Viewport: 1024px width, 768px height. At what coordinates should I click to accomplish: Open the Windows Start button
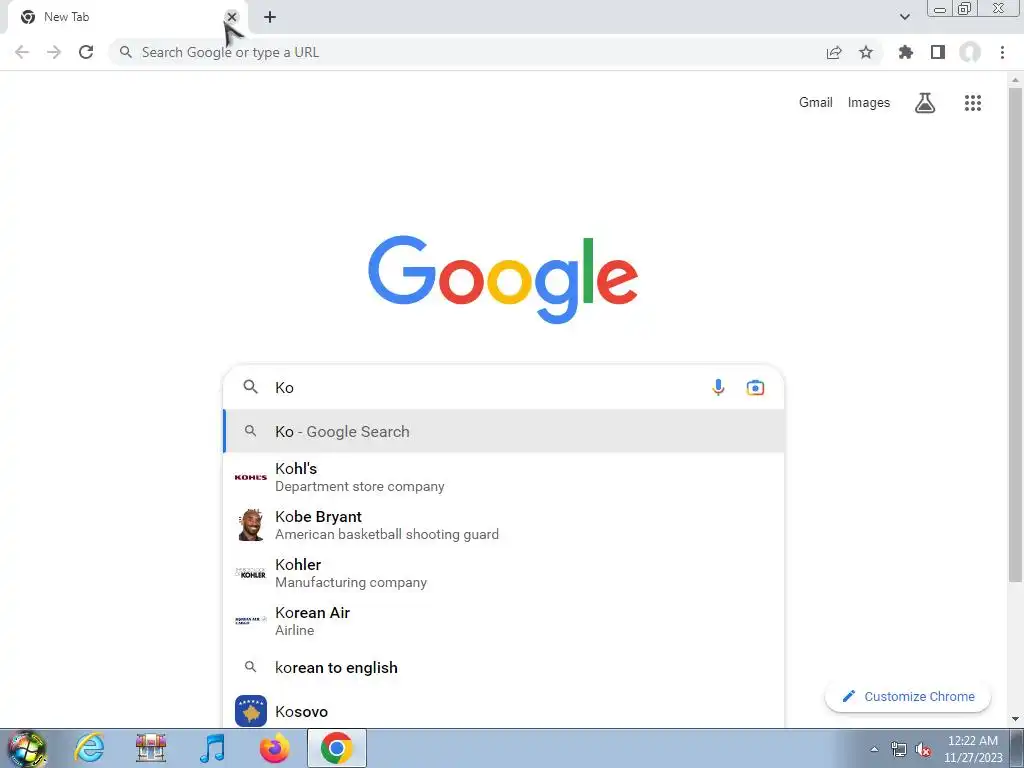pos(27,748)
